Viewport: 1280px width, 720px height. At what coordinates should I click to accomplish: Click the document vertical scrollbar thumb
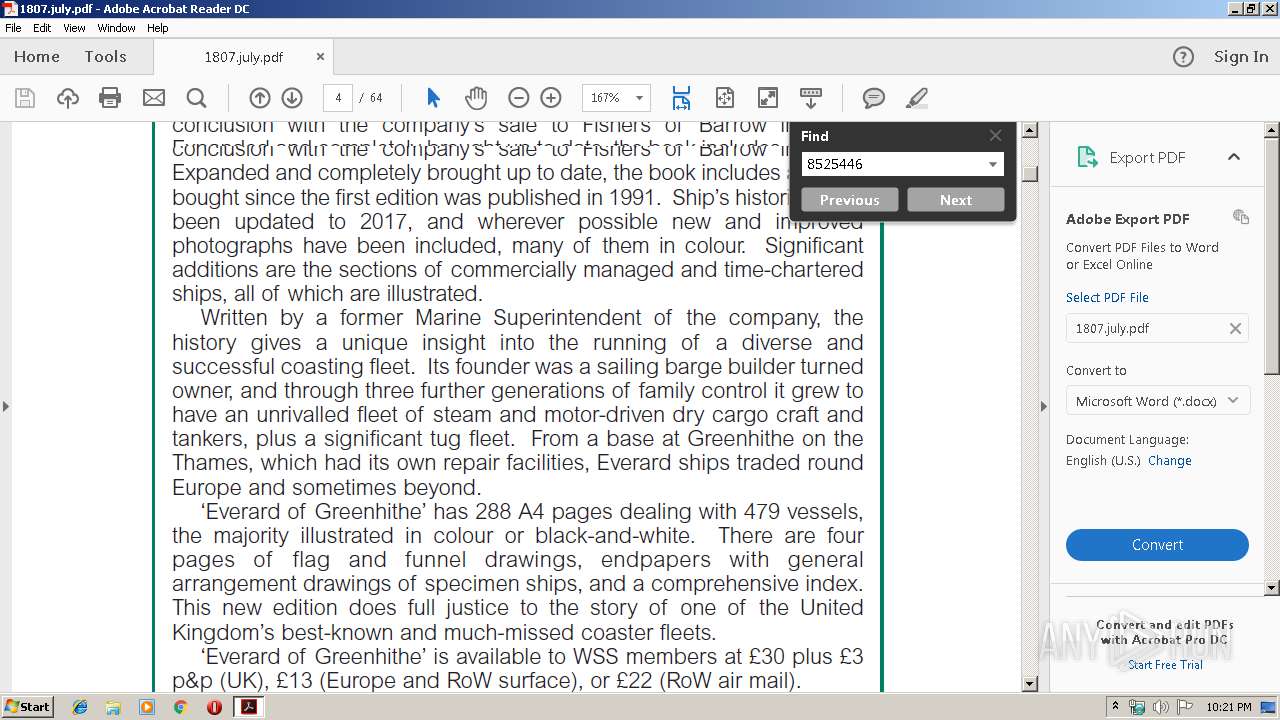(x=1029, y=173)
